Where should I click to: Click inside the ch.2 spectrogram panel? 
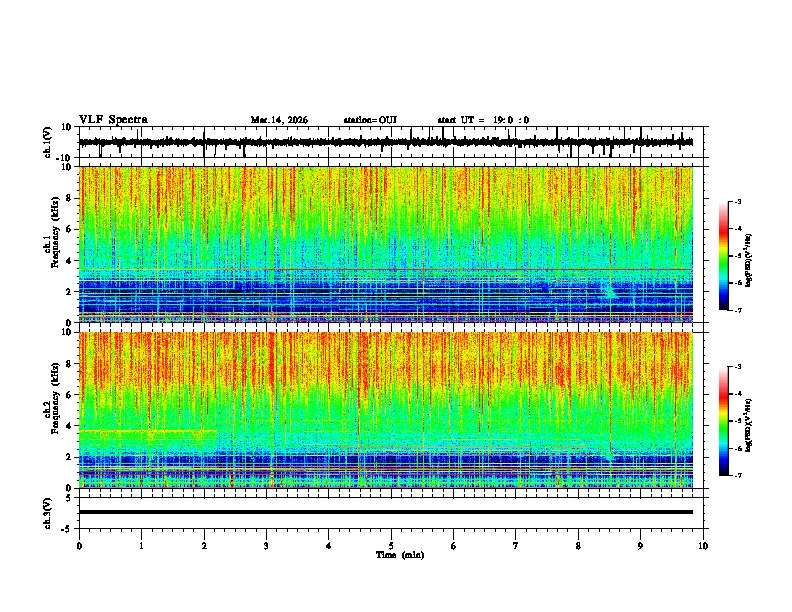click(x=386, y=410)
